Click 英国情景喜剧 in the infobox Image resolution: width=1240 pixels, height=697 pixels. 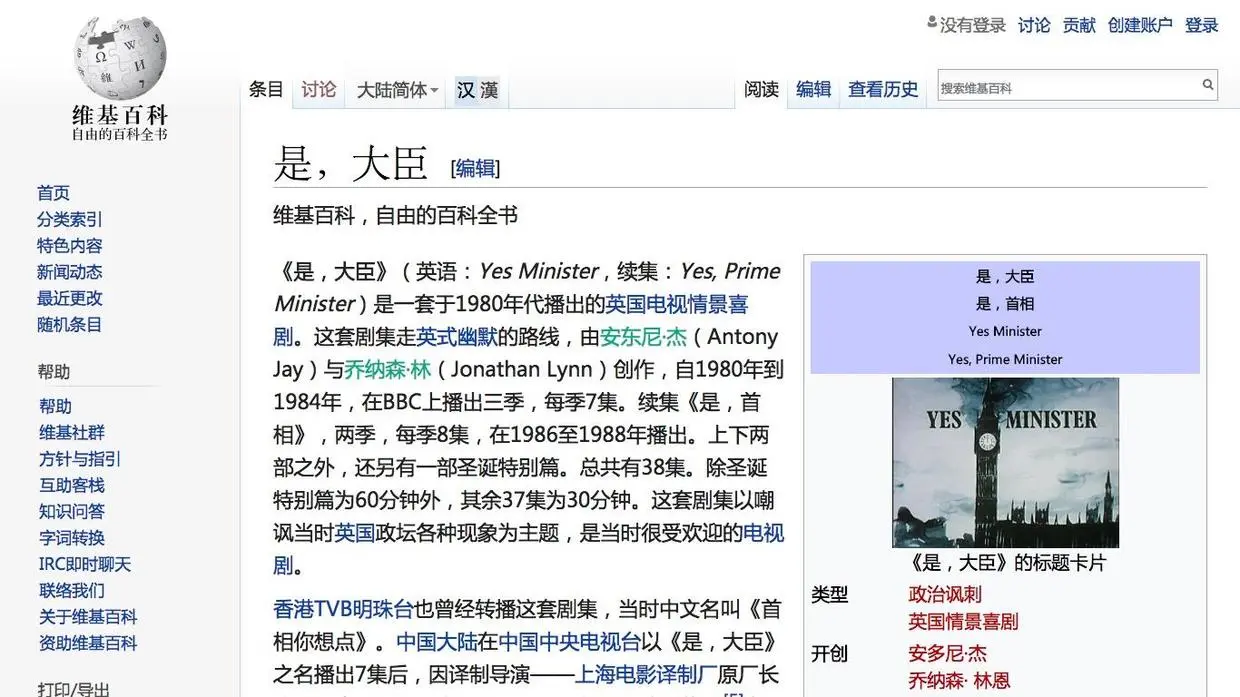pos(963,621)
